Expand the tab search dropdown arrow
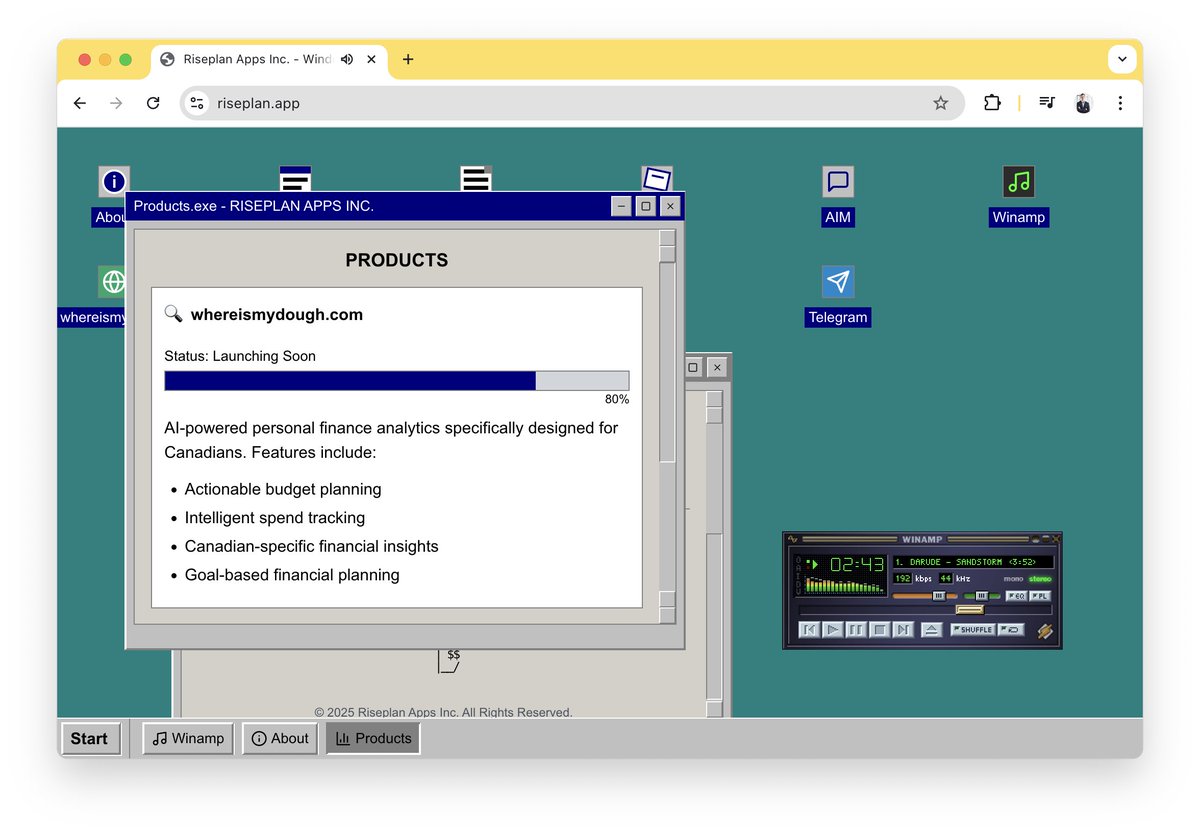 1122,59
